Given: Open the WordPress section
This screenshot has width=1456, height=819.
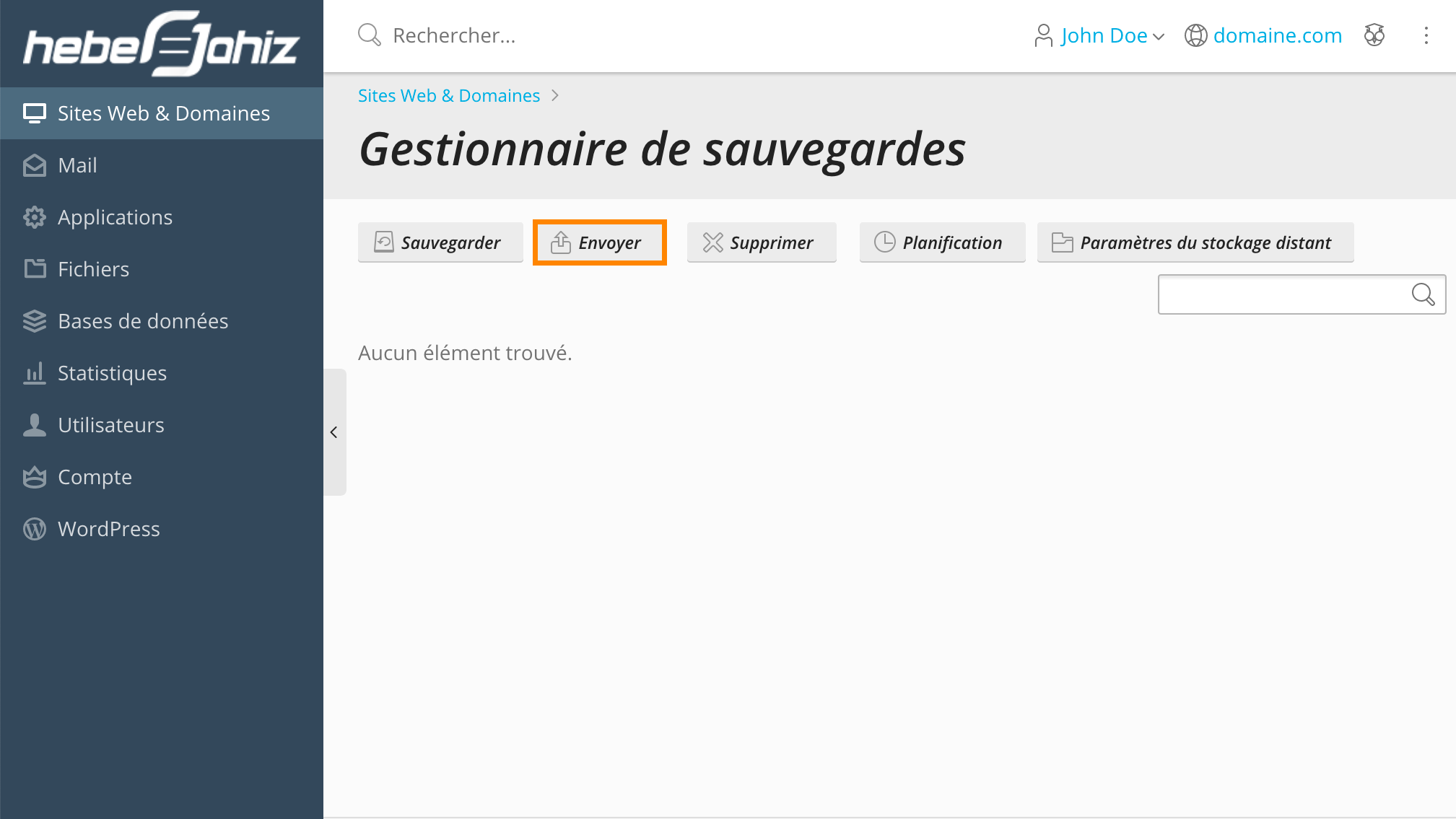Looking at the screenshot, I should [162, 529].
